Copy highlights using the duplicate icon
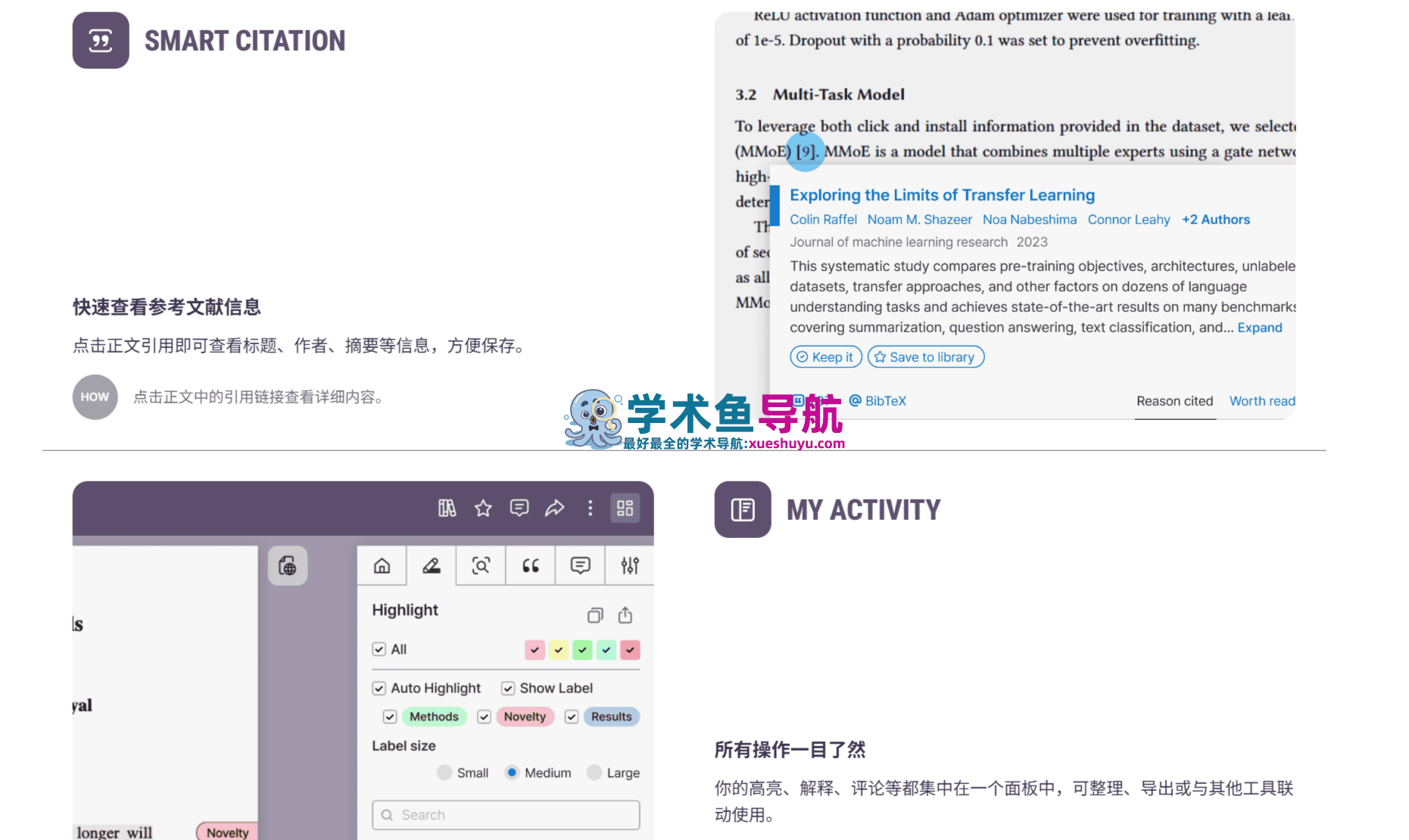Viewport: 1409px width, 840px height. (x=596, y=615)
